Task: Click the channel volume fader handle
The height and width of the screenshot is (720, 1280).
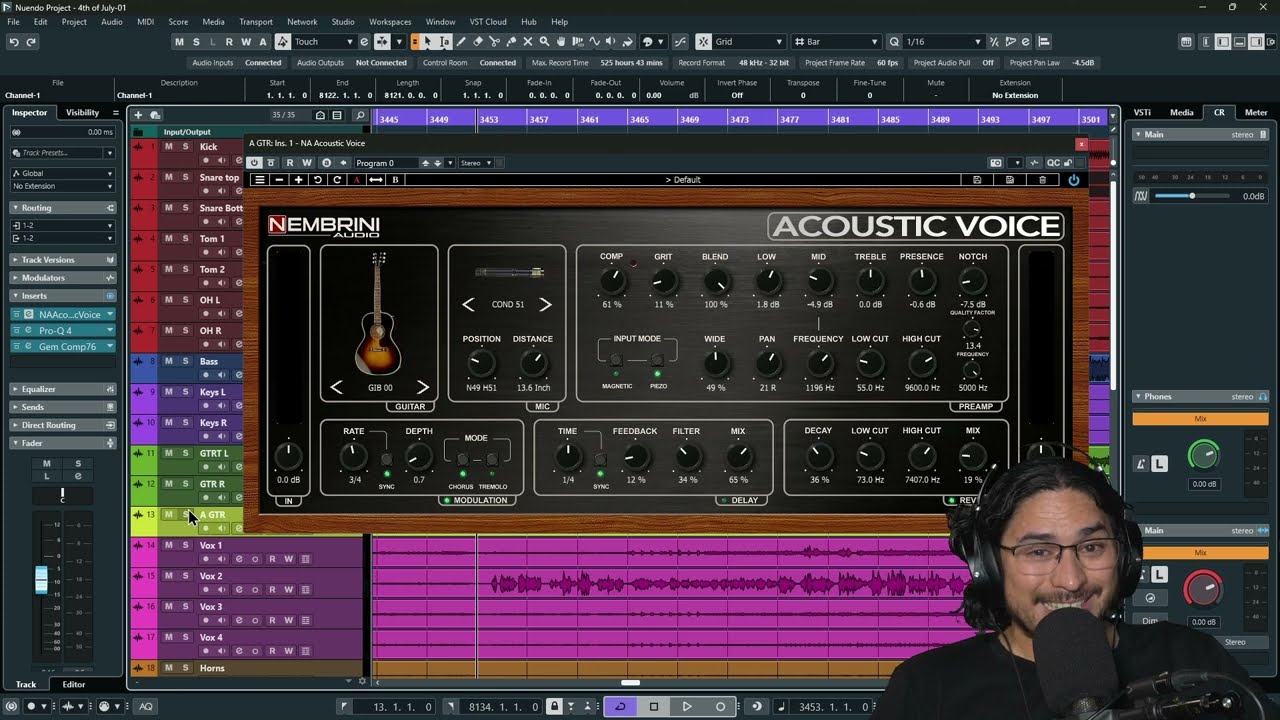Action: click(x=41, y=579)
